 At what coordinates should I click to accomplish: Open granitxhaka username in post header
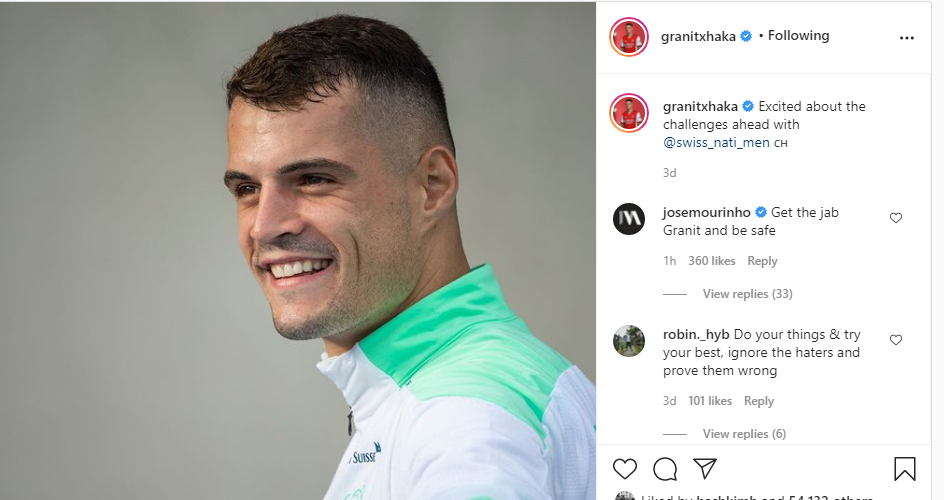698,36
